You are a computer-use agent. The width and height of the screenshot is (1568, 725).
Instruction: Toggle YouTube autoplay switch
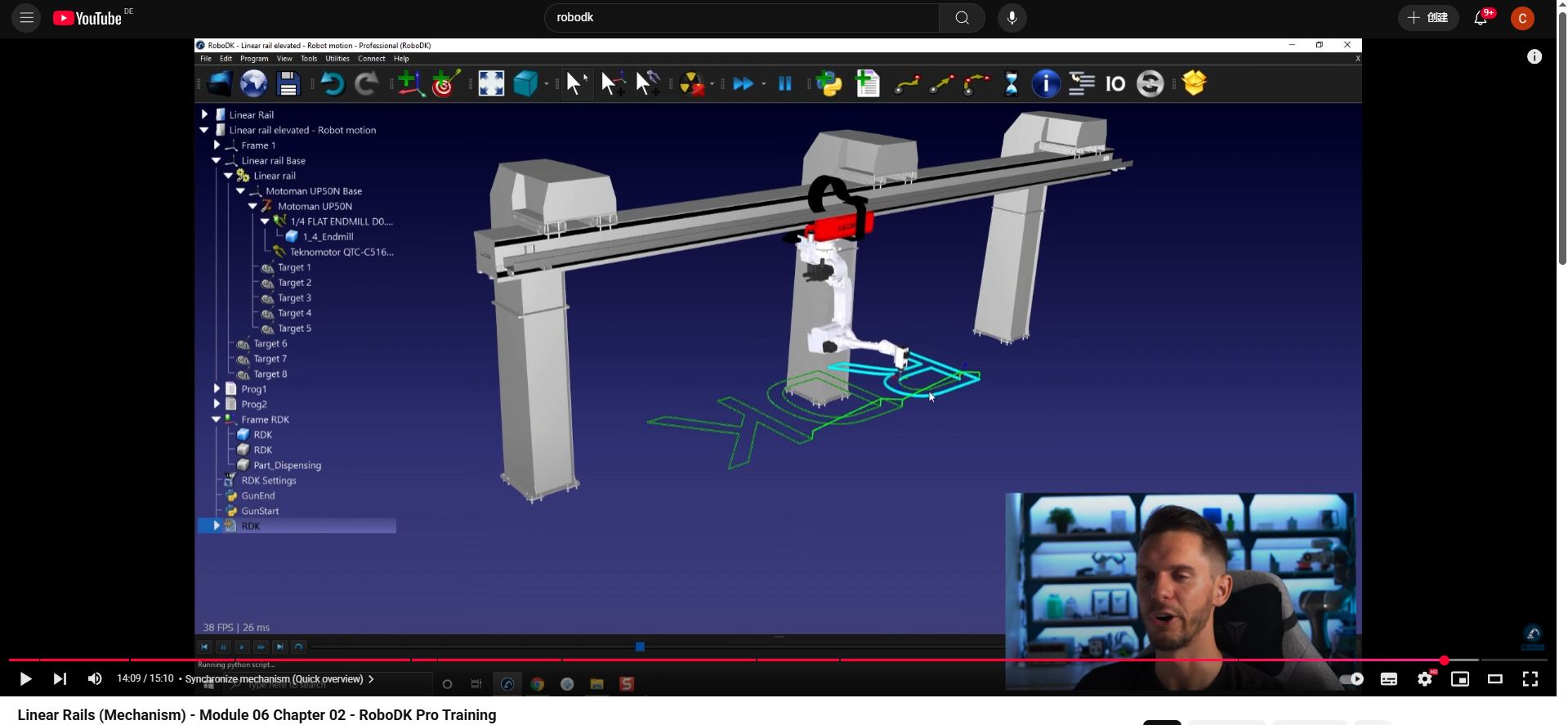[x=1351, y=679]
